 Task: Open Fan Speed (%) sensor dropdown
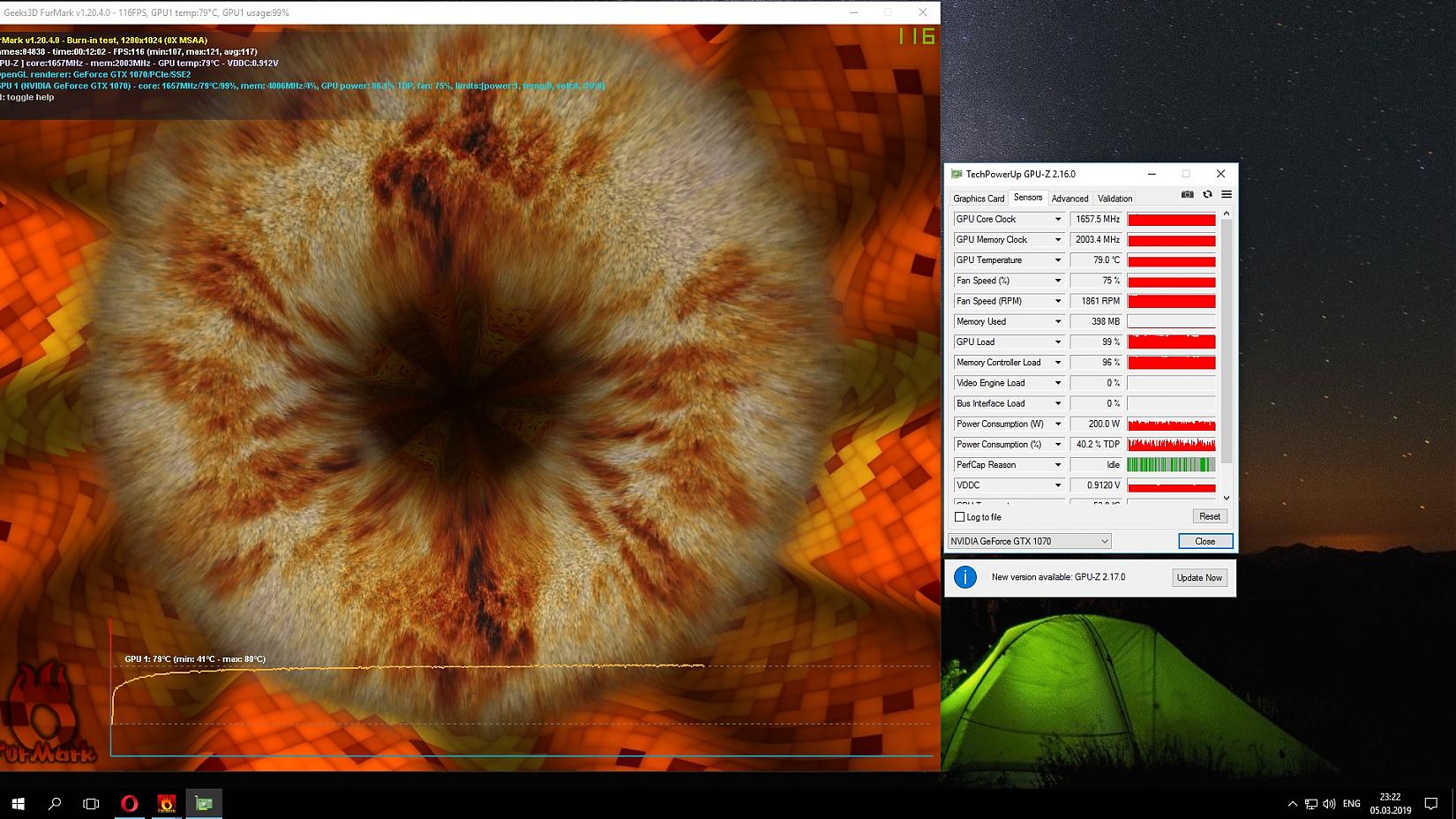(x=1057, y=281)
